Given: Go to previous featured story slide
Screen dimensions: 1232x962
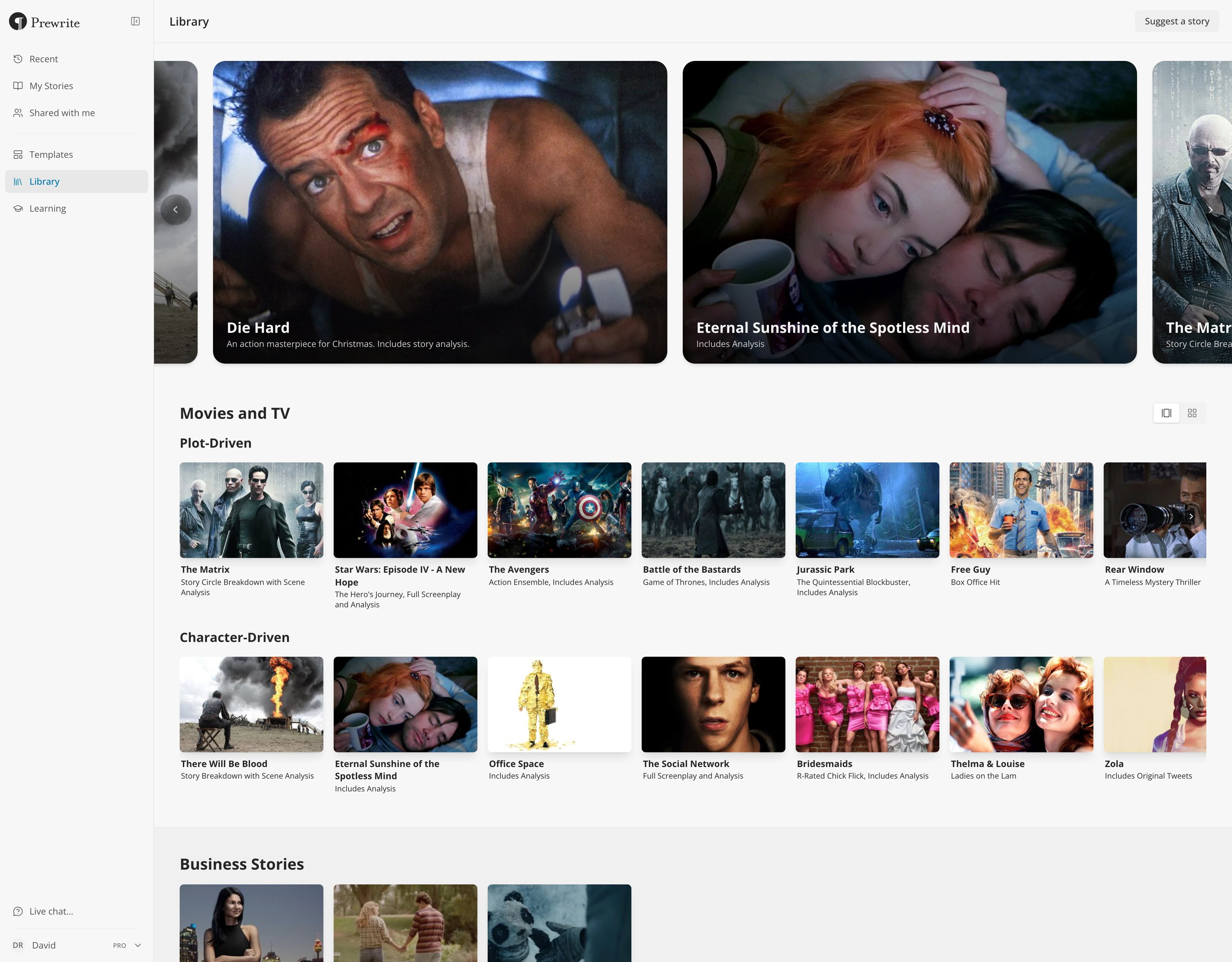Looking at the screenshot, I should [175, 210].
